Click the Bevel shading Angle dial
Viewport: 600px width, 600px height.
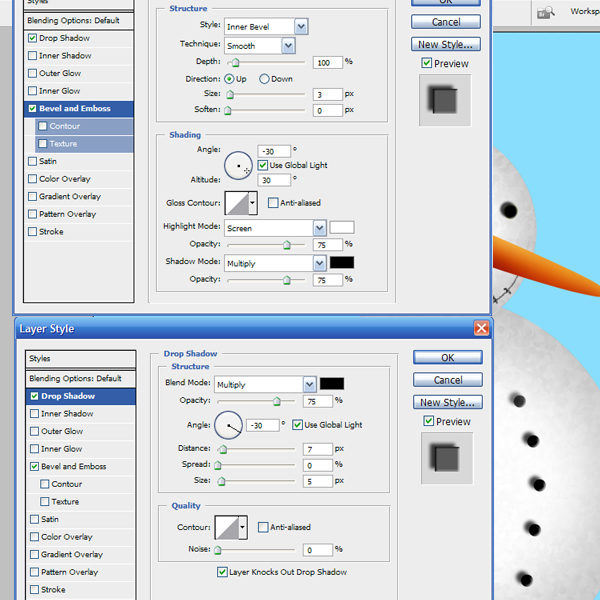[x=238, y=165]
